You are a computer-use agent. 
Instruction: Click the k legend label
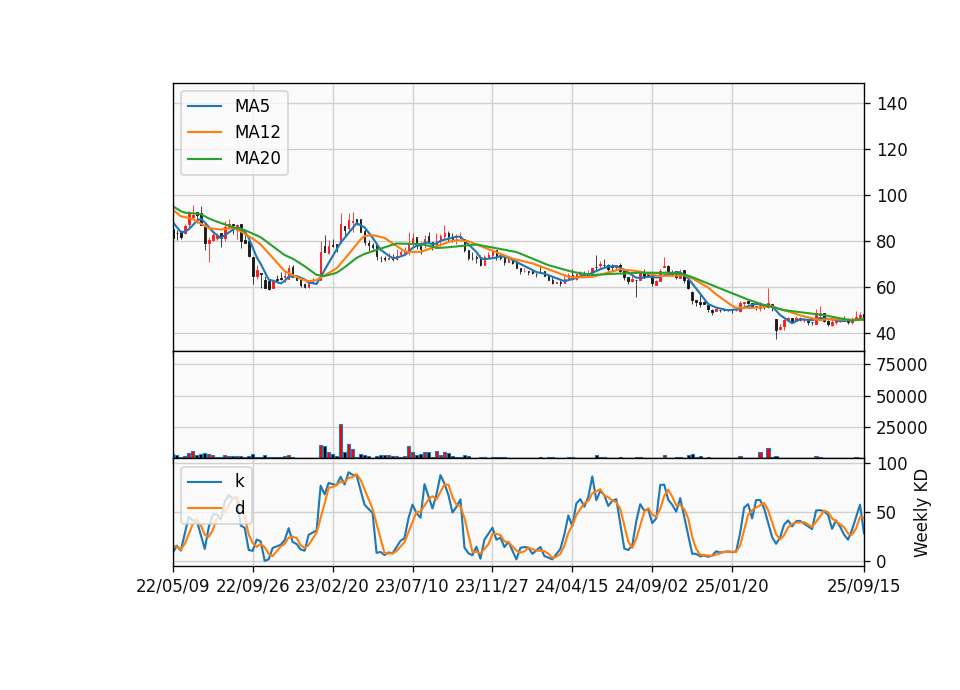[239, 481]
